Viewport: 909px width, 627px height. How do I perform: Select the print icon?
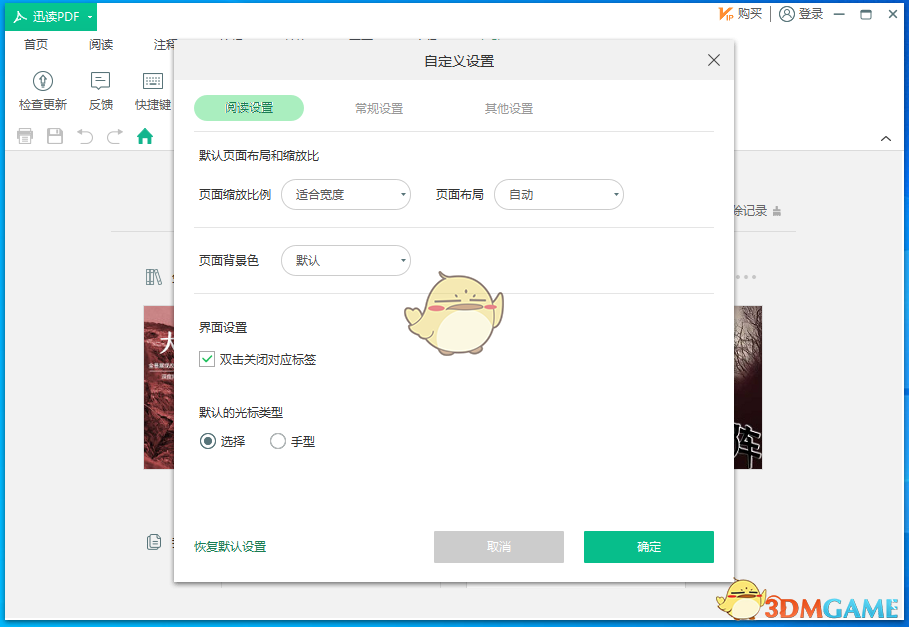coord(24,136)
